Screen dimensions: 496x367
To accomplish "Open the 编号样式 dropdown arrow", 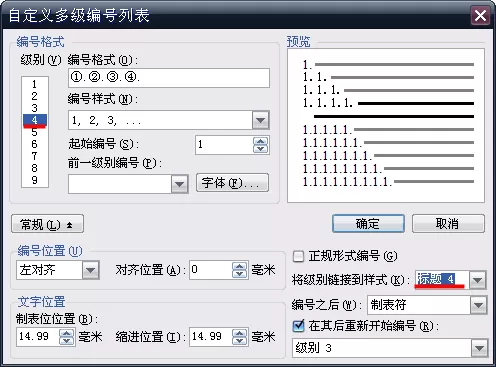I will (x=260, y=120).
